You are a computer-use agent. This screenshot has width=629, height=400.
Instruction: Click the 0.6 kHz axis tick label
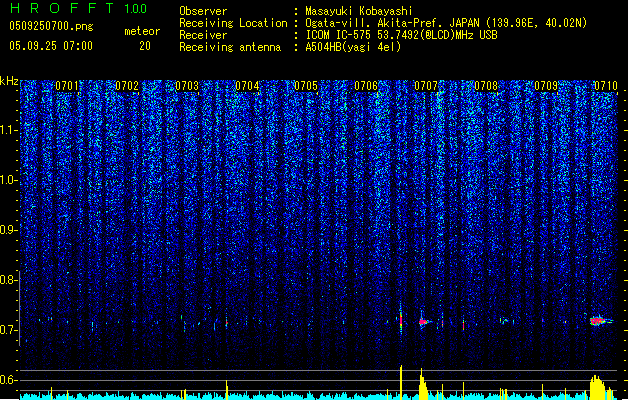click(x=9, y=380)
